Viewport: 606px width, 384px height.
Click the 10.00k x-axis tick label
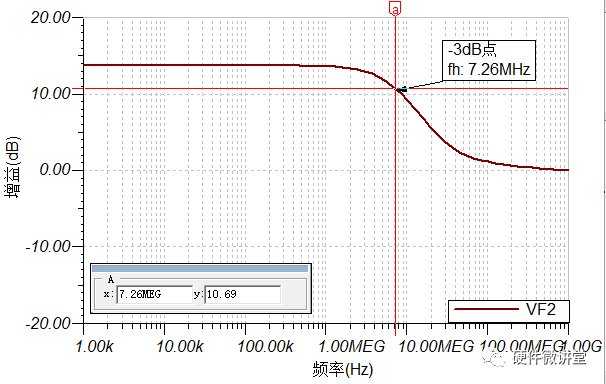coord(179,346)
